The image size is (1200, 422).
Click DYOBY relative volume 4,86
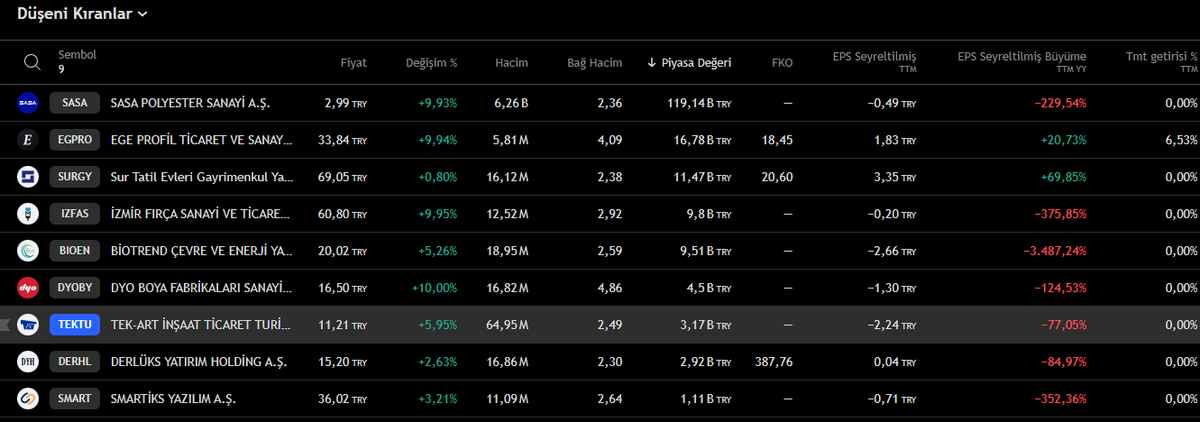610,288
